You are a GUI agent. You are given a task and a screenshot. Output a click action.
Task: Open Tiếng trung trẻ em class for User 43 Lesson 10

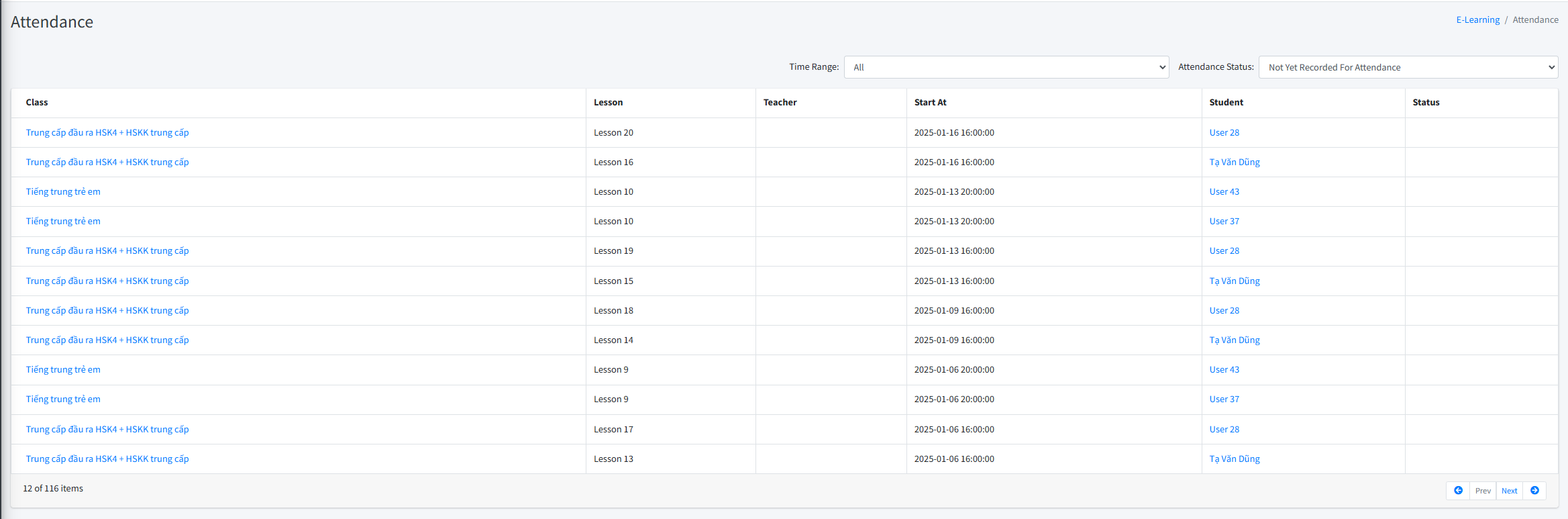63,192
